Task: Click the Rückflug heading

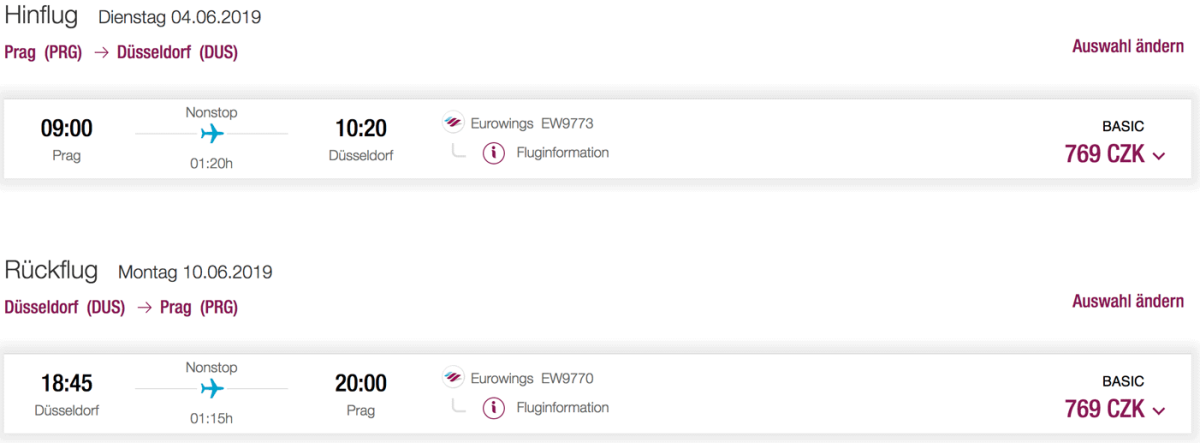Action: point(51,271)
